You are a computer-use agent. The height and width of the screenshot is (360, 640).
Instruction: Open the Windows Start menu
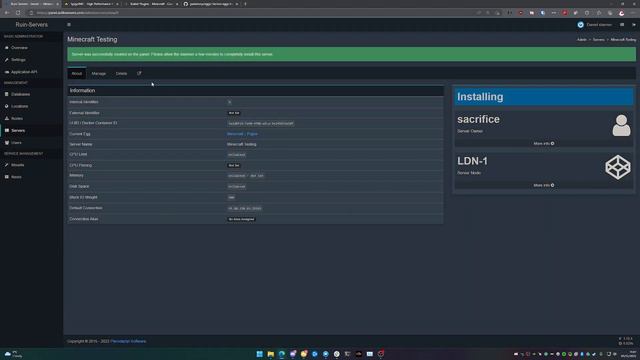point(260,354)
